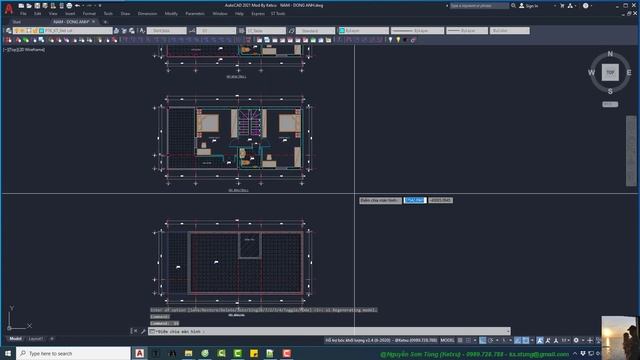Viewport: 640px width, 360px height.
Task: Toggle Polar Tracking in status bar
Action: tap(491, 340)
